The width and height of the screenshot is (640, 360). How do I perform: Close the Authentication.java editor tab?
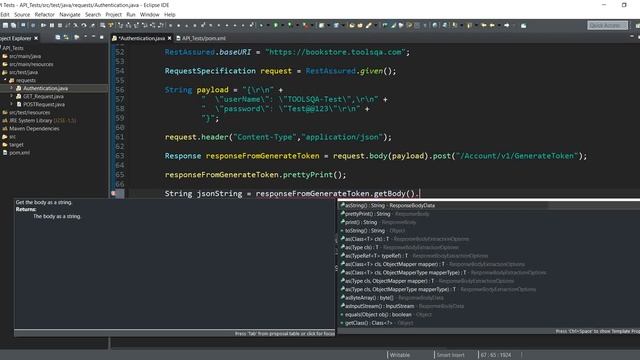coord(169,38)
